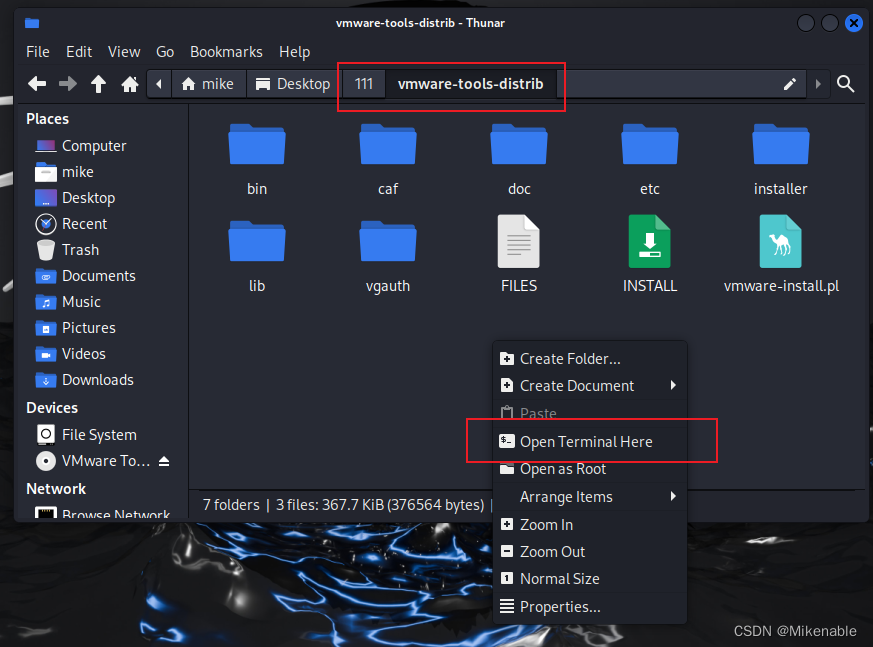Open the File menu
The image size is (873, 647).
pyautogui.click(x=38, y=52)
